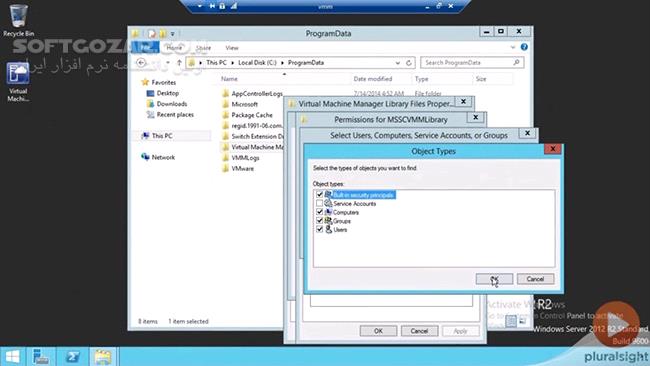Launch PowerShell from the taskbar

tap(72, 356)
